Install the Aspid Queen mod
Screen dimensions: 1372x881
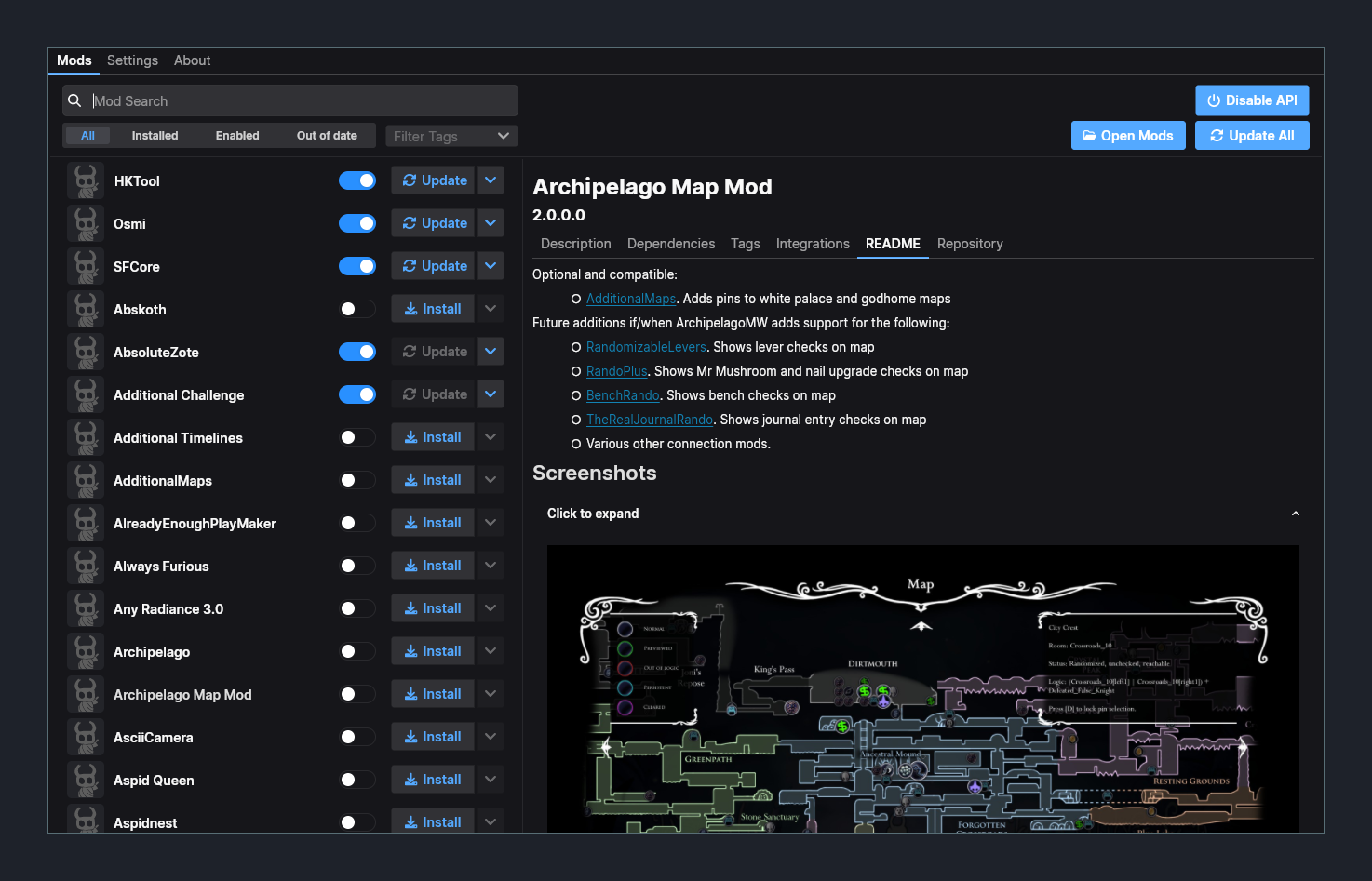[x=434, y=780]
